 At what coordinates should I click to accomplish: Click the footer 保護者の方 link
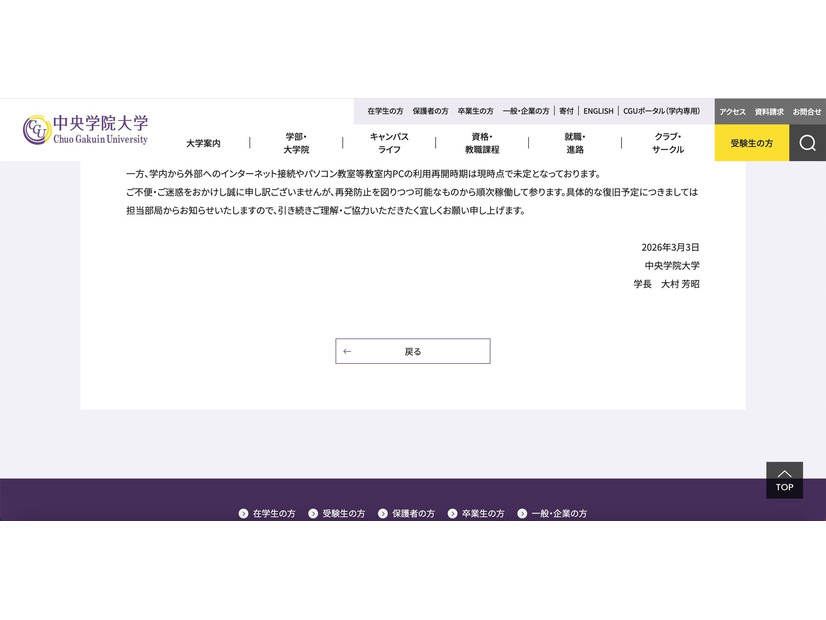point(414,513)
